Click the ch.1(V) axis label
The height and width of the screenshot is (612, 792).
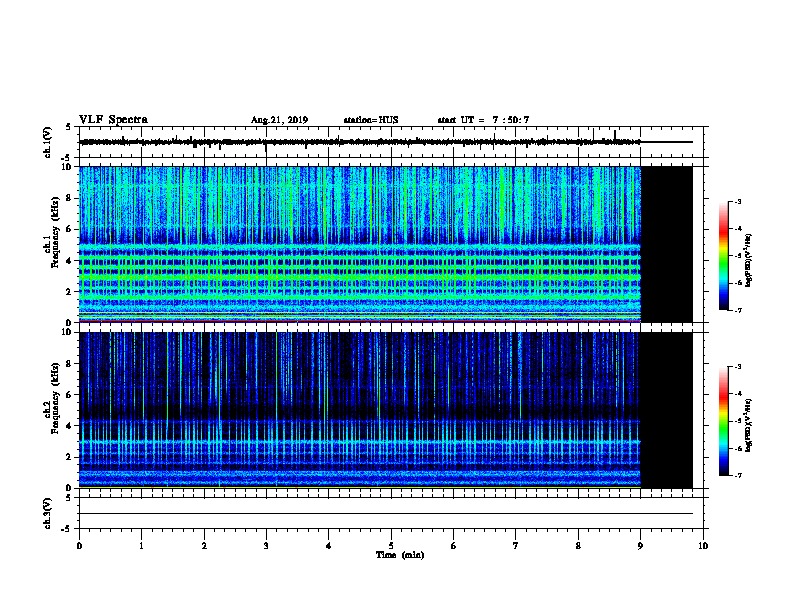coord(48,142)
